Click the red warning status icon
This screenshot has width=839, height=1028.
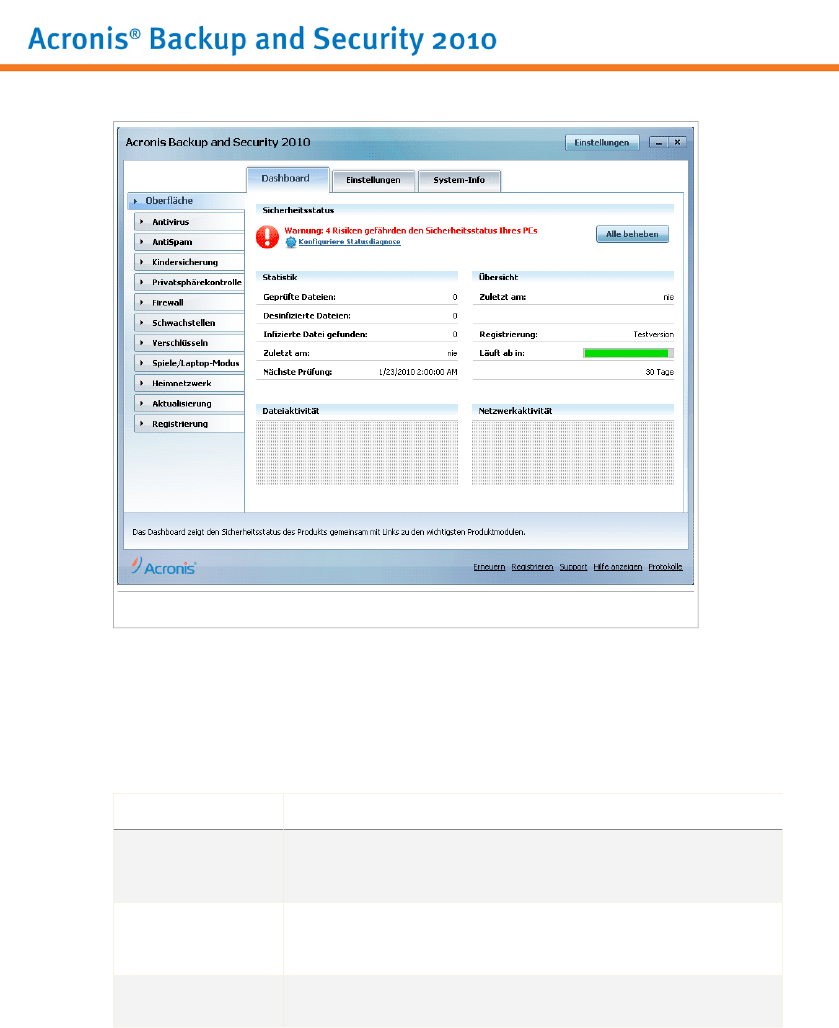(267, 237)
